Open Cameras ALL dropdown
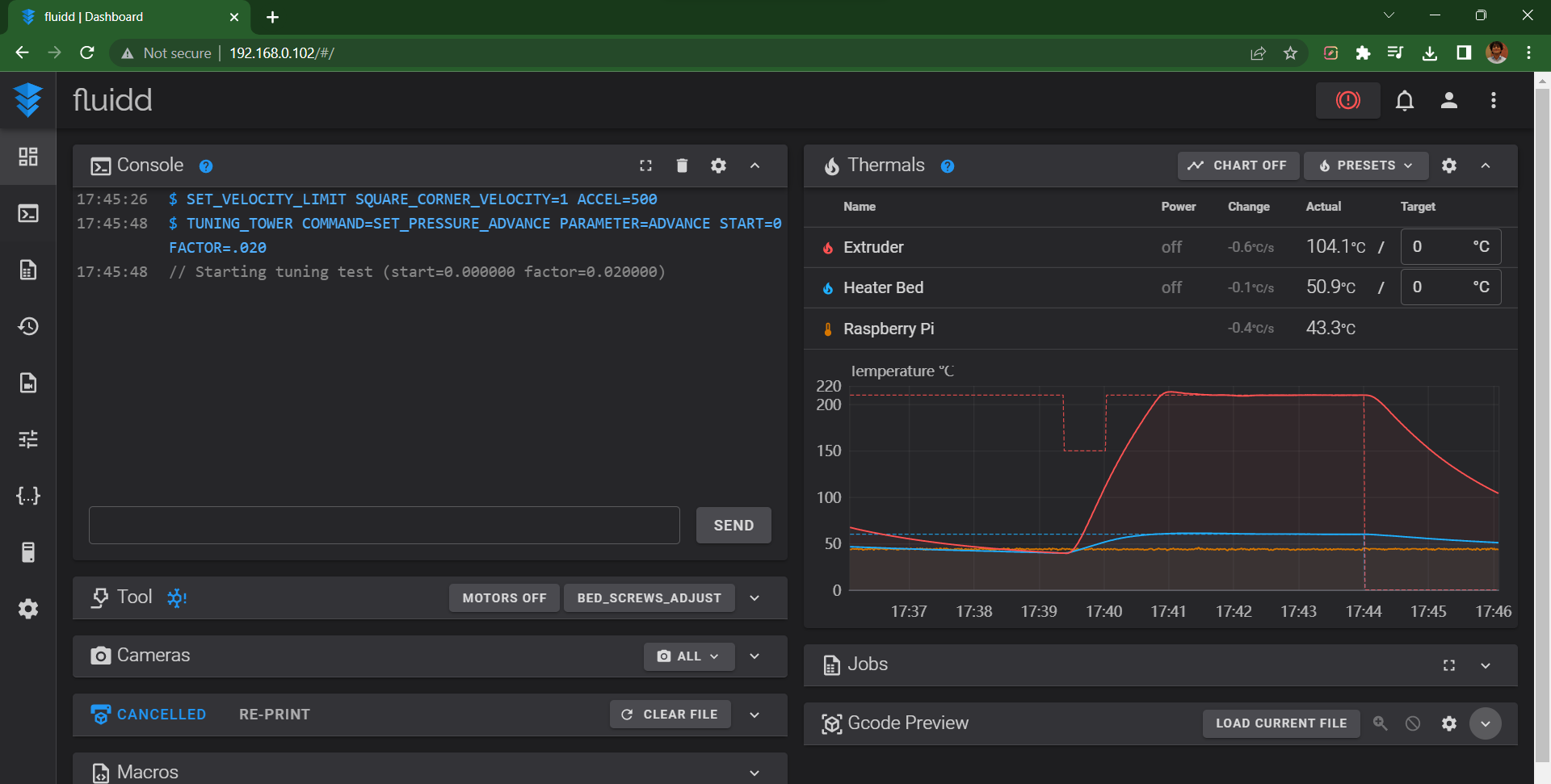Image resolution: width=1551 pixels, height=784 pixels. coord(689,656)
